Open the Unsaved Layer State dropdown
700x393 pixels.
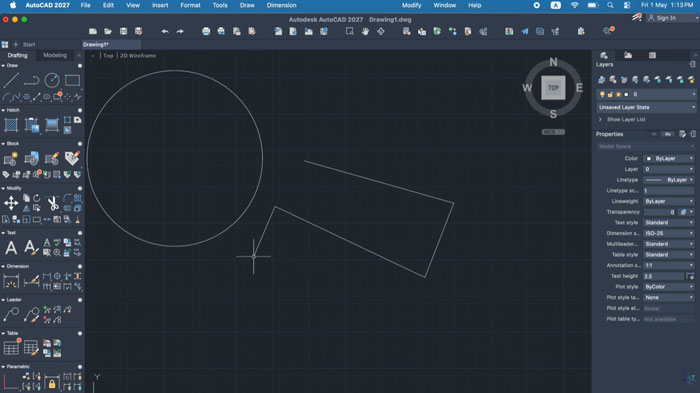coord(646,107)
